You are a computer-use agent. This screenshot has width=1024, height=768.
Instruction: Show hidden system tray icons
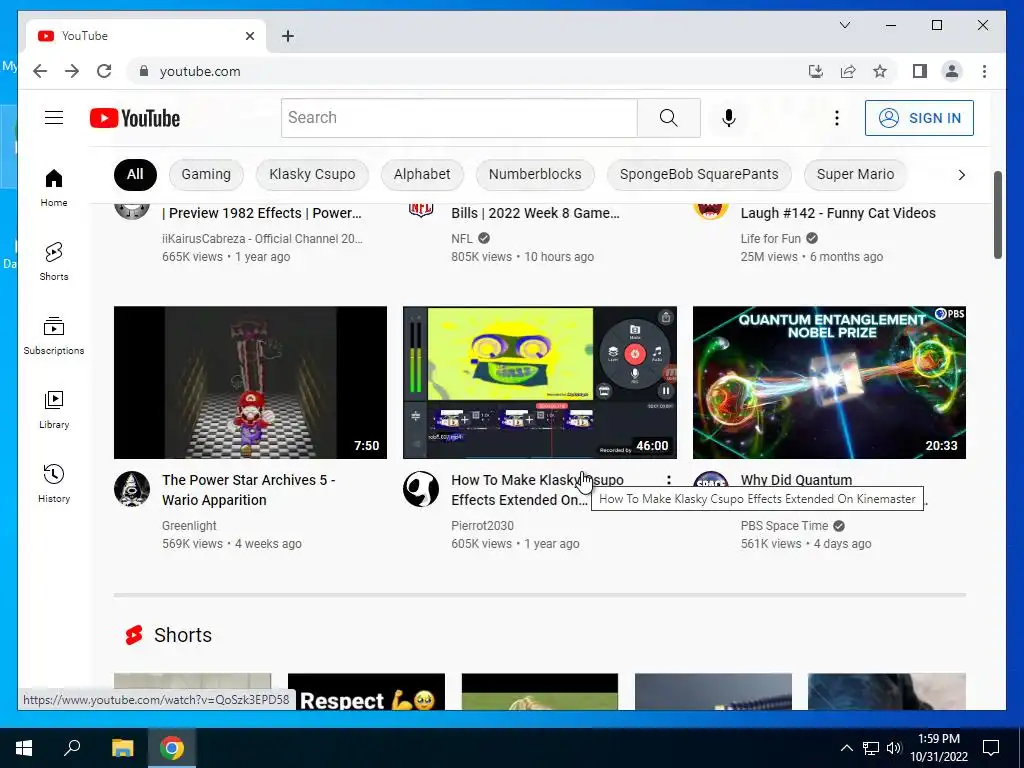846,748
